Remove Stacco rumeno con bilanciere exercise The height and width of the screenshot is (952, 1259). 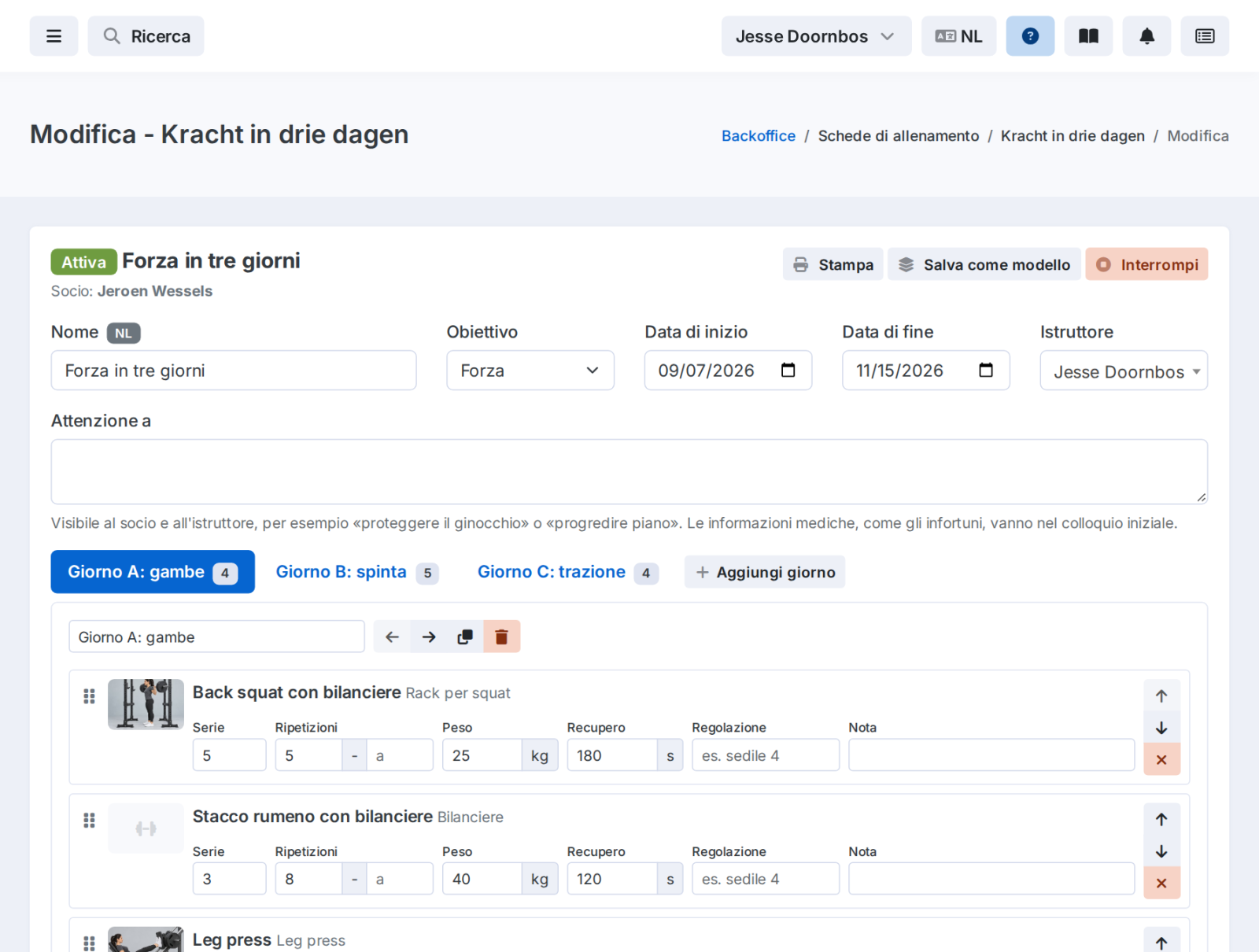(x=1161, y=883)
